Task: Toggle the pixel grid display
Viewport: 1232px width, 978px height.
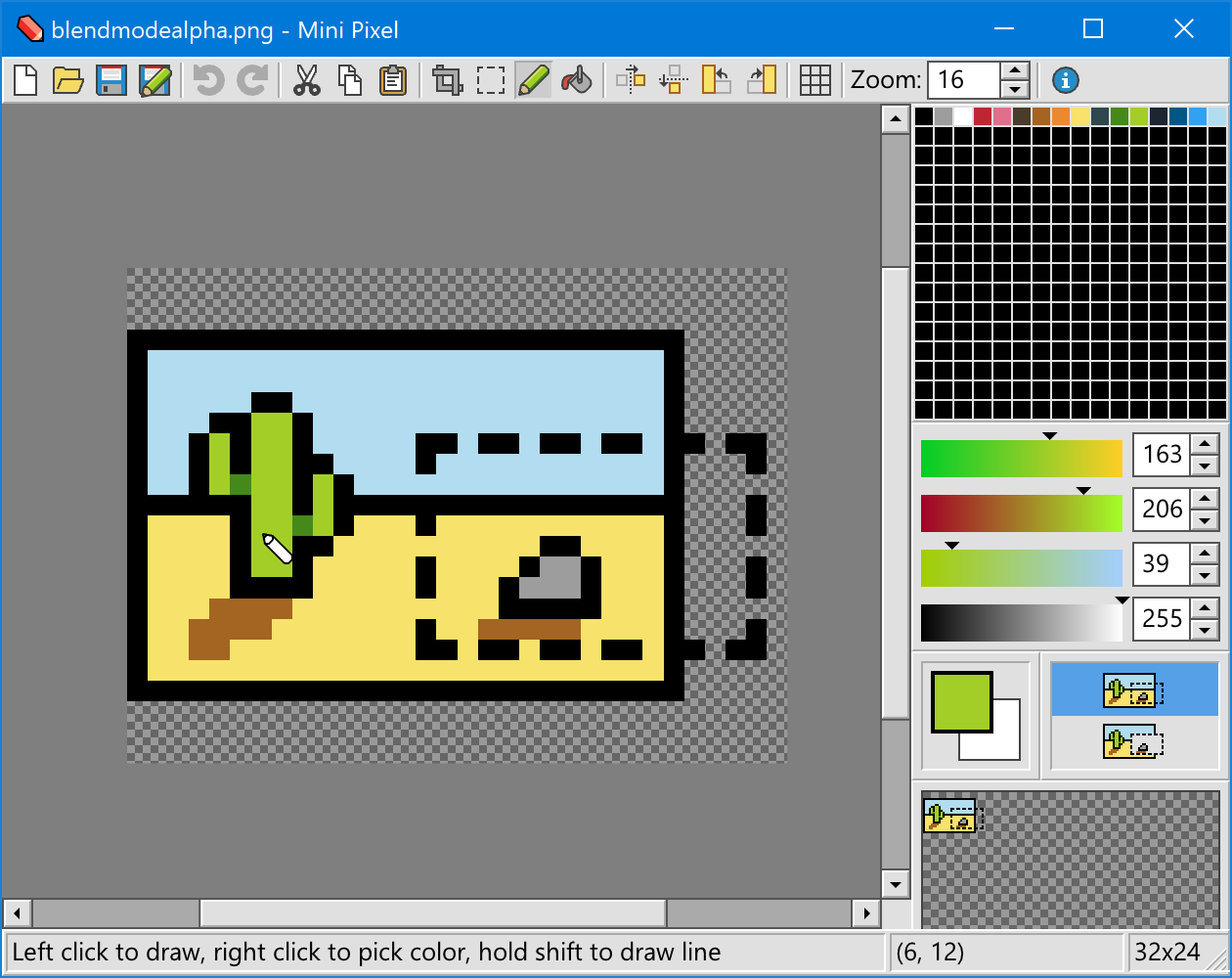Action: pos(814,80)
